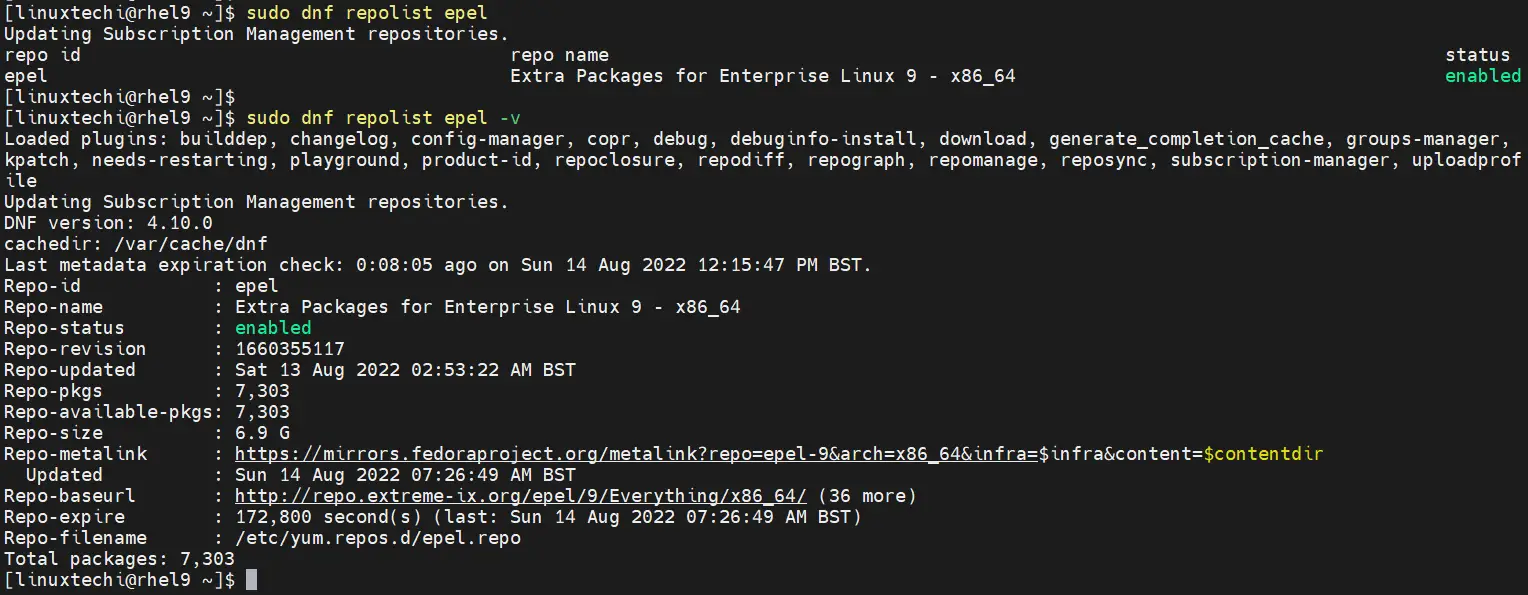Click the 'cachedir: /var/cache/dnf' line
Viewport: 1528px width, 595px height.
136,244
